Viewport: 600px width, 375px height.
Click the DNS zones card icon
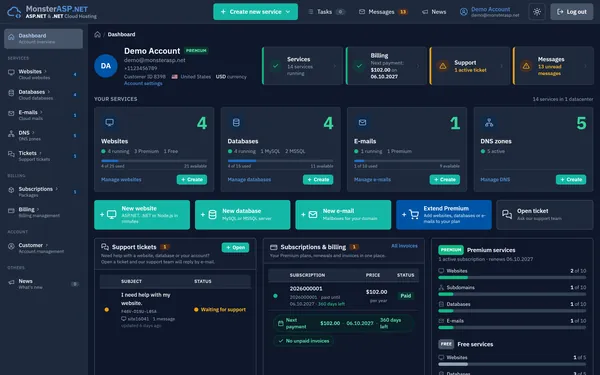click(489, 122)
